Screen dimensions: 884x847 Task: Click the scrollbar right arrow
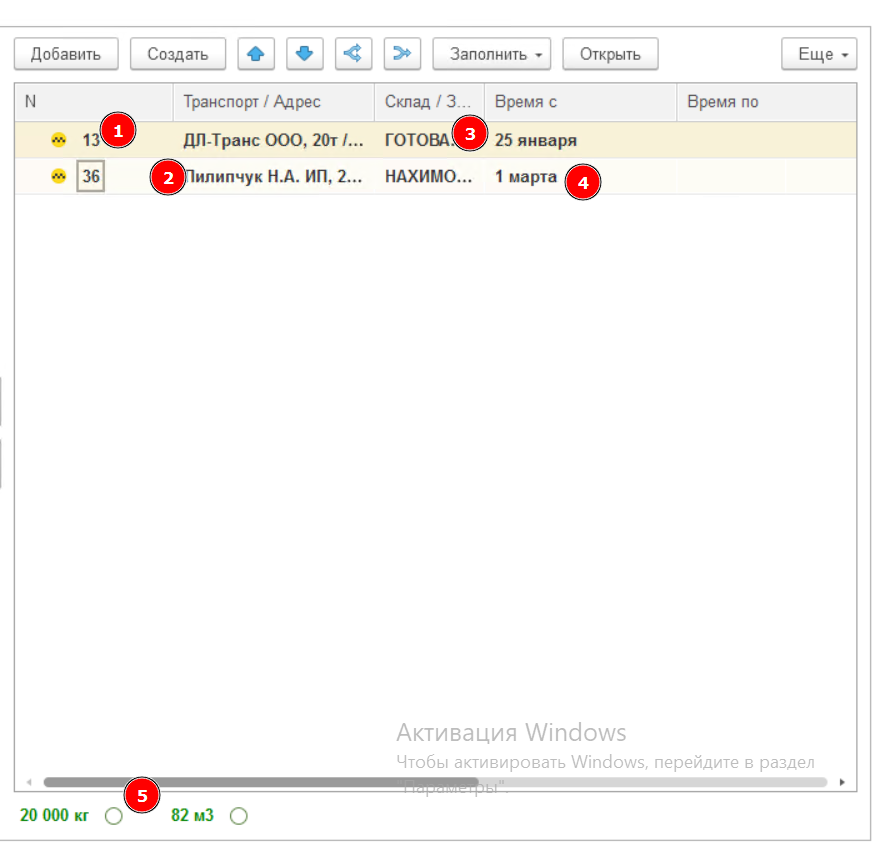point(842,782)
